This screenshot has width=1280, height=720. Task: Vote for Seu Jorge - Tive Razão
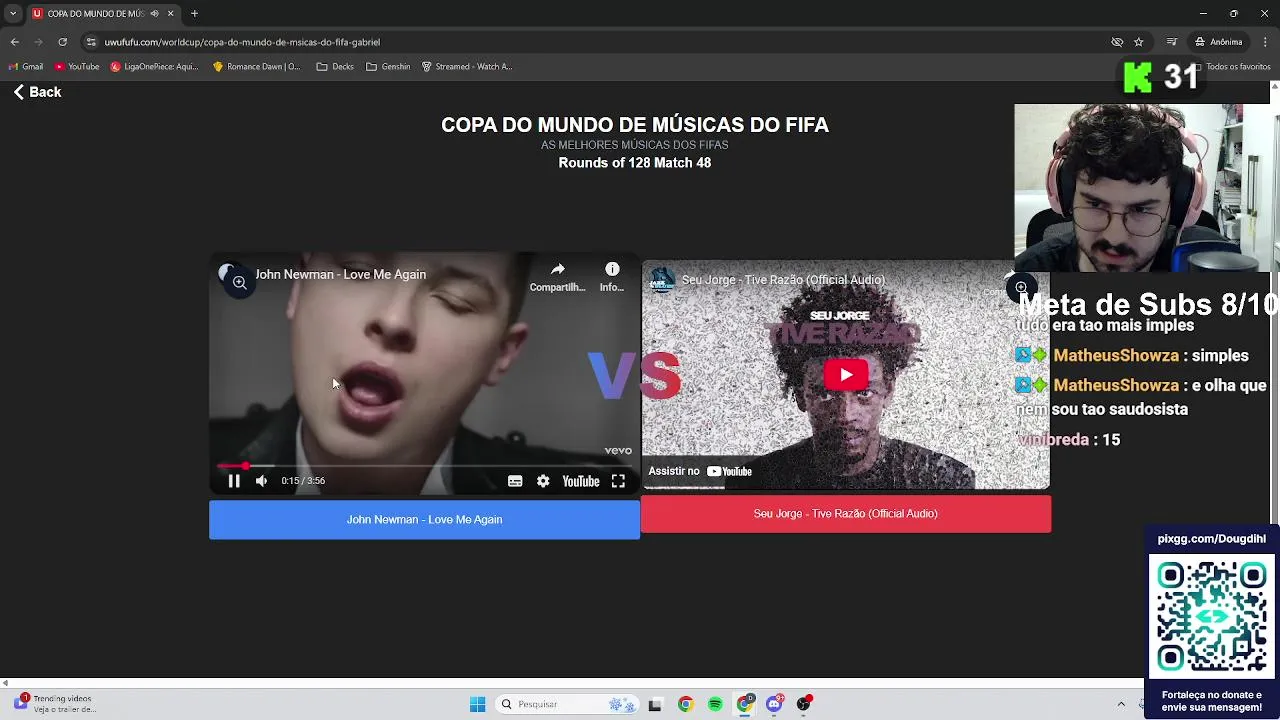click(846, 514)
